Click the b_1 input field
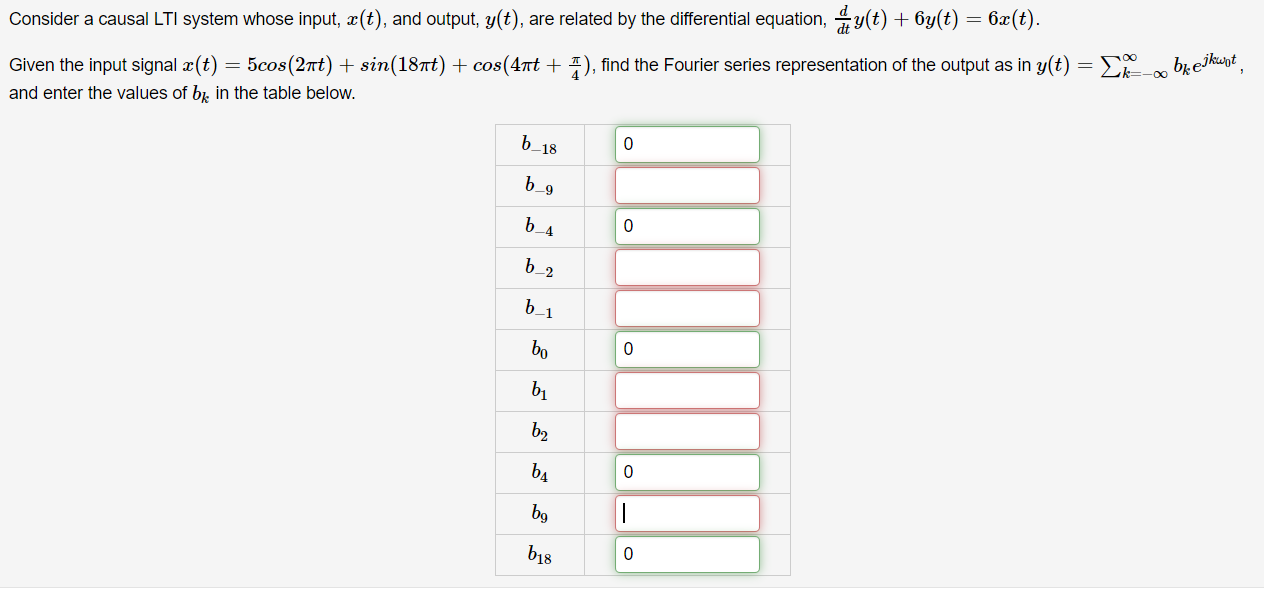This screenshot has width=1264, height=592. [x=687, y=390]
